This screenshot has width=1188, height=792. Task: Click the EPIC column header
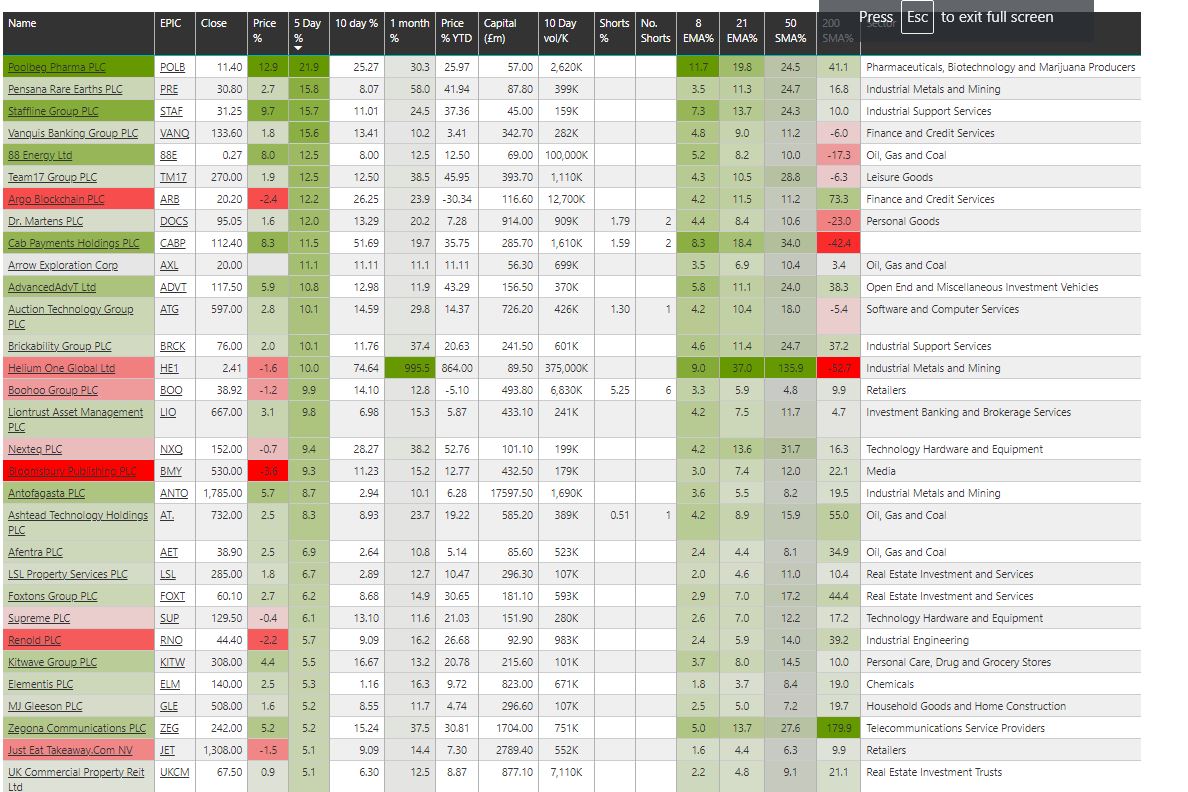point(170,23)
